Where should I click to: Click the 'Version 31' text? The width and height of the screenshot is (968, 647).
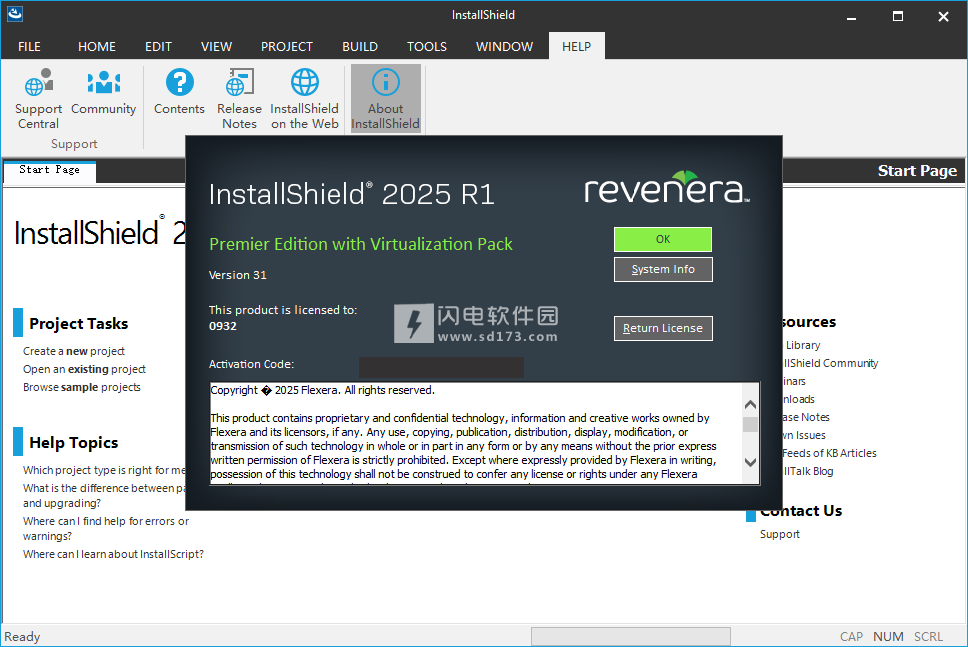(238, 275)
